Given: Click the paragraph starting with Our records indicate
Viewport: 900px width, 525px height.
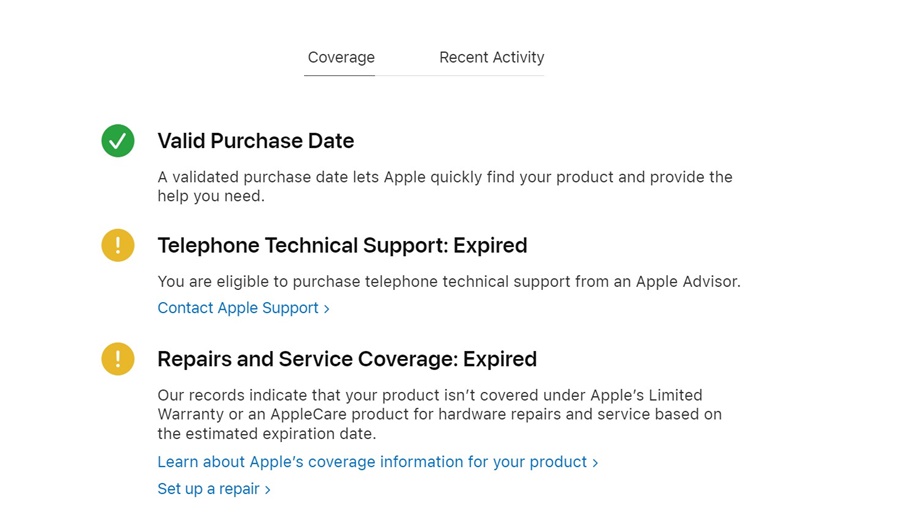Looking at the screenshot, I should pyautogui.click(x=439, y=414).
